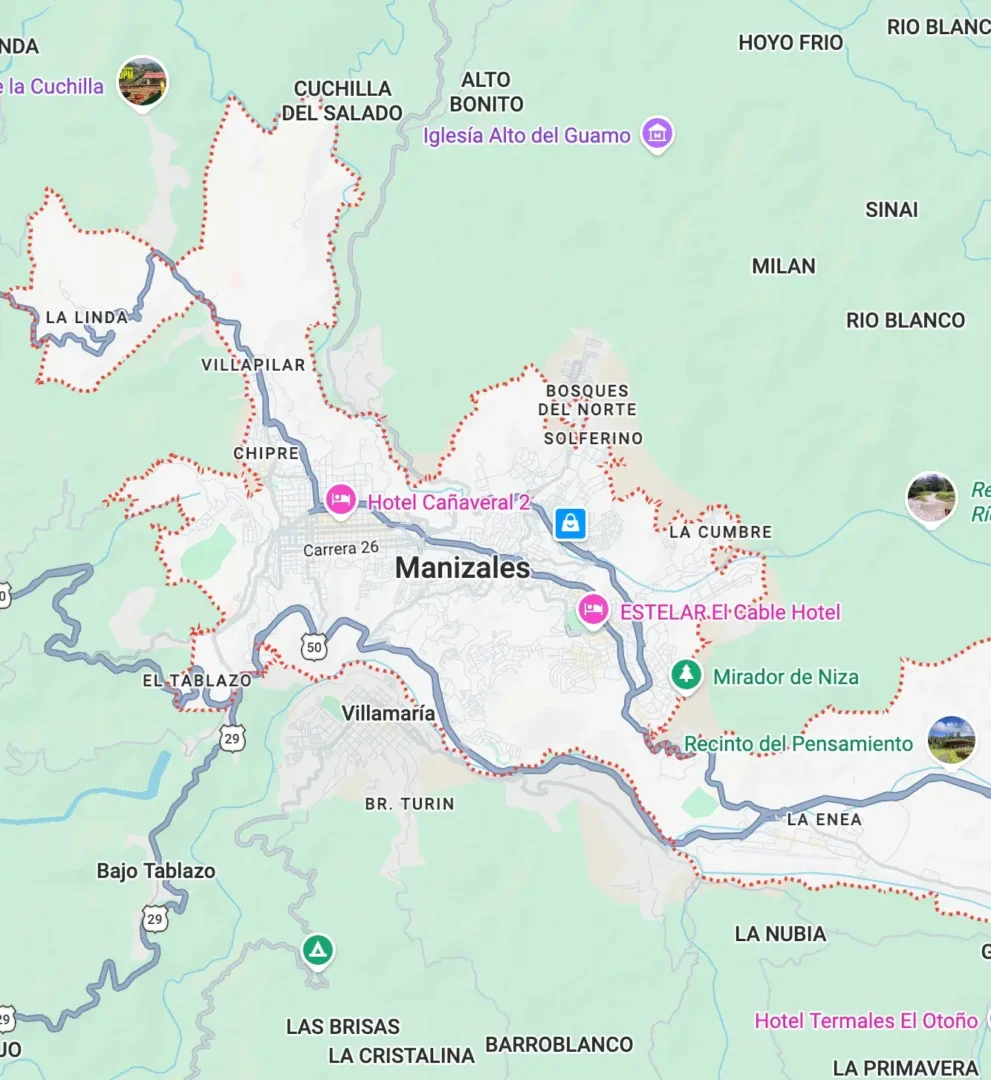The width and height of the screenshot is (991, 1080).
Task: Click the Hotel Cañaveral 2 pink bed icon
Action: click(x=340, y=499)
